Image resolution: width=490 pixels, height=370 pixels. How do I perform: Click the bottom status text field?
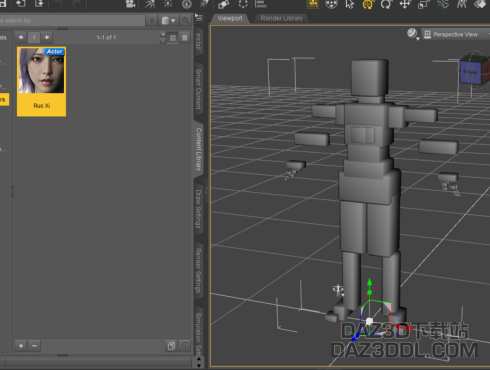point(98,363)
